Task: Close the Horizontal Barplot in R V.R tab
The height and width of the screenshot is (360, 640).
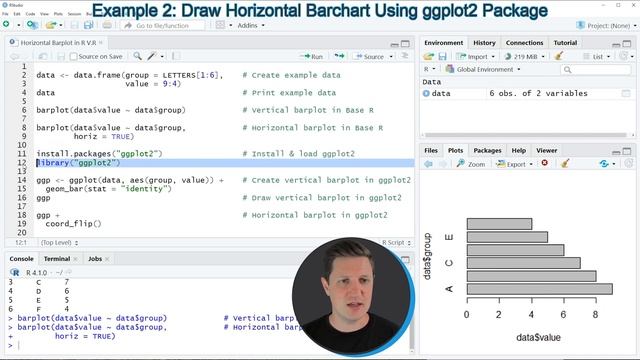Action: (101, 42)
